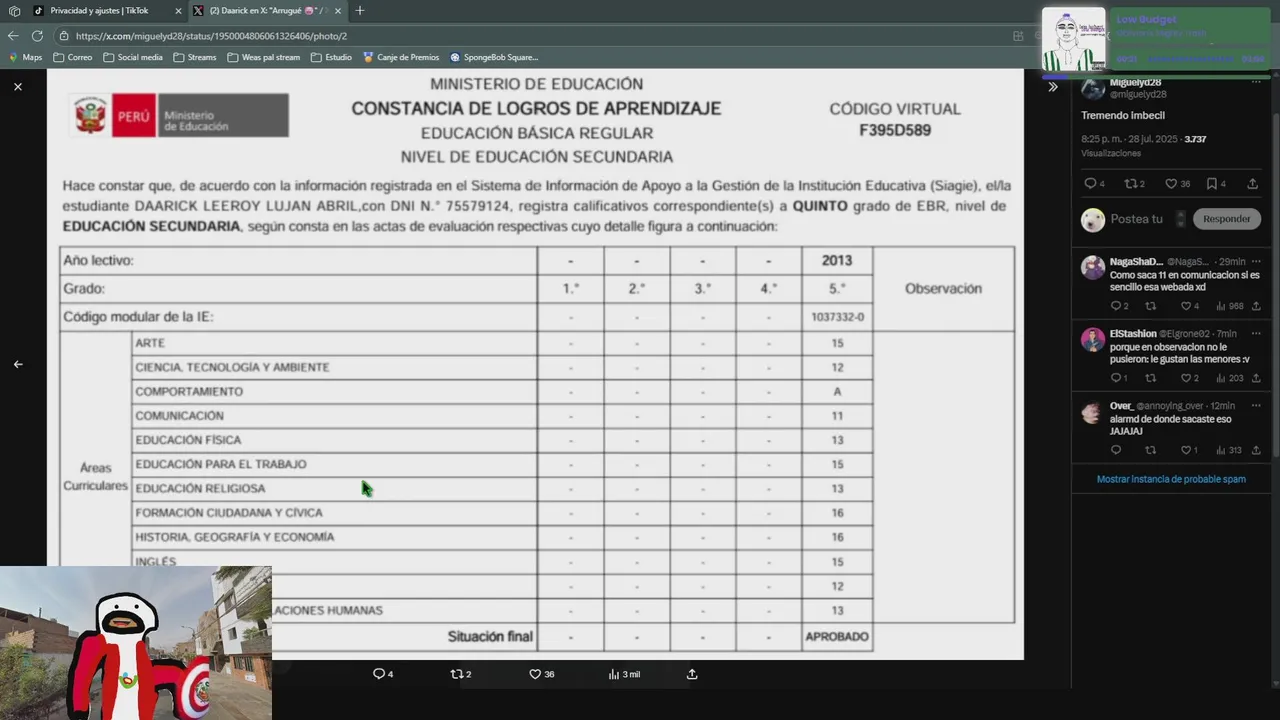
Task: Like Over_'s comment
Action: [1185, 450]
